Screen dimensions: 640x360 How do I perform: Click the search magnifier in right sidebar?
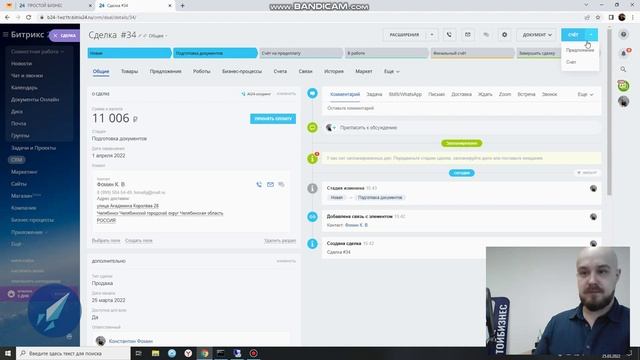point(623,69)
